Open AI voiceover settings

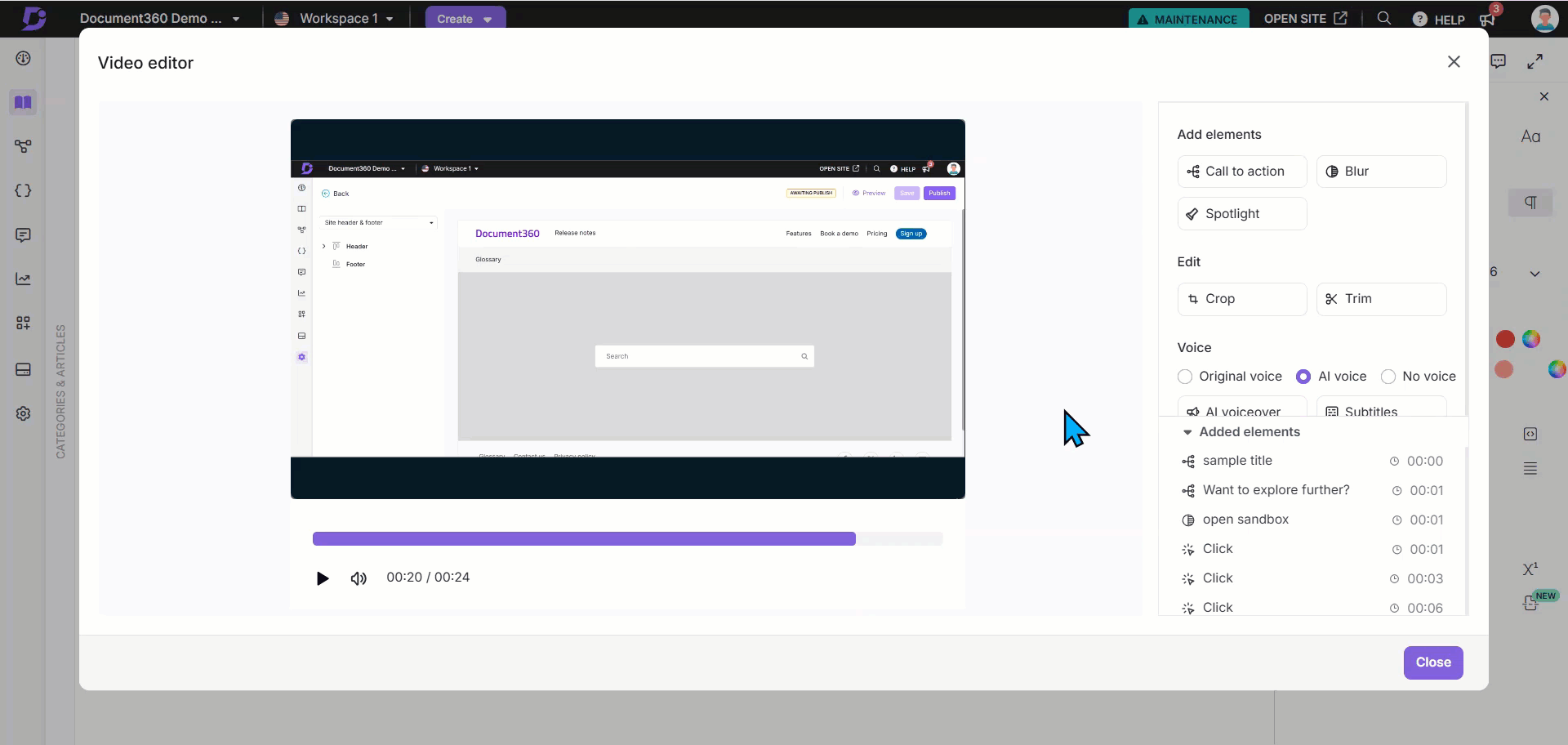tap(1242, 408)
